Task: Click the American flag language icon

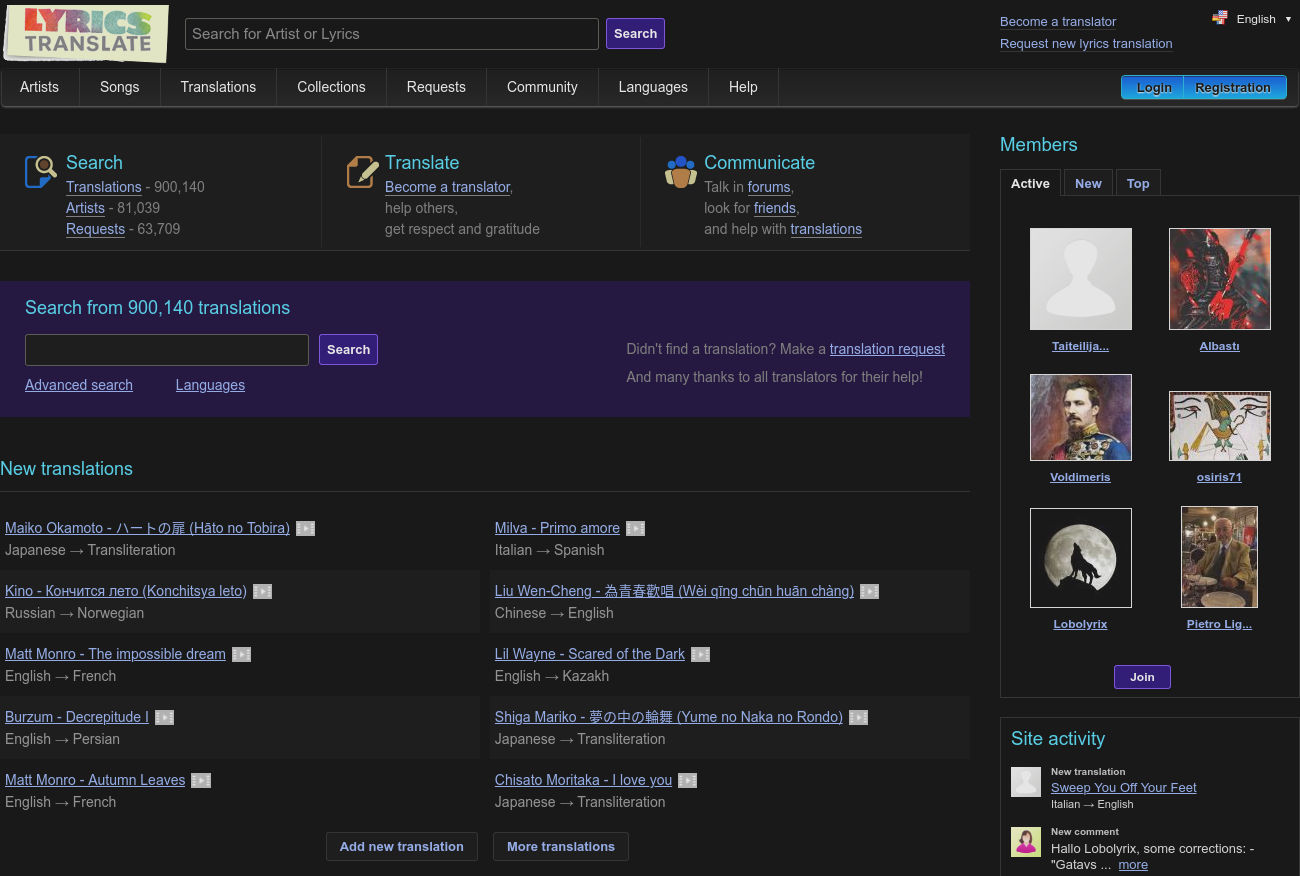Action: click(x=1220, y=17)
